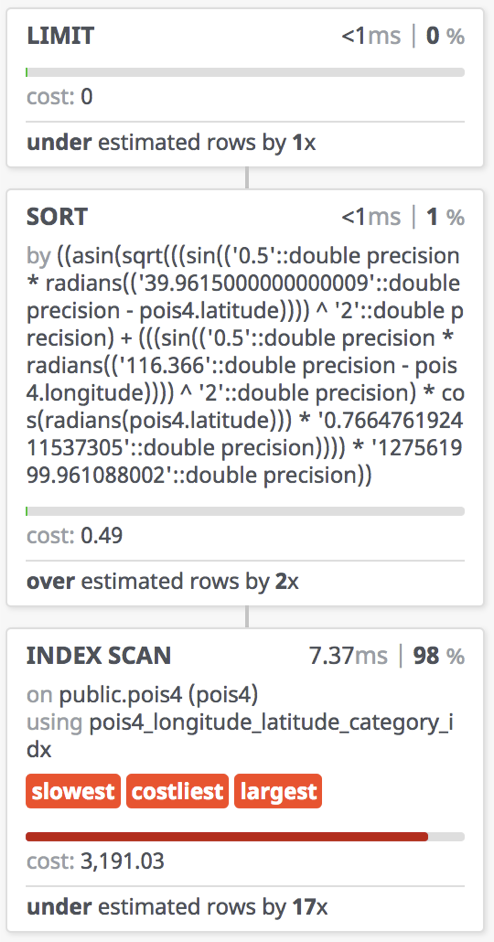Click the costliest tag badge
The width and height of the screenshot is (494, 942).
pyautogui.click(x=177, y=791)
